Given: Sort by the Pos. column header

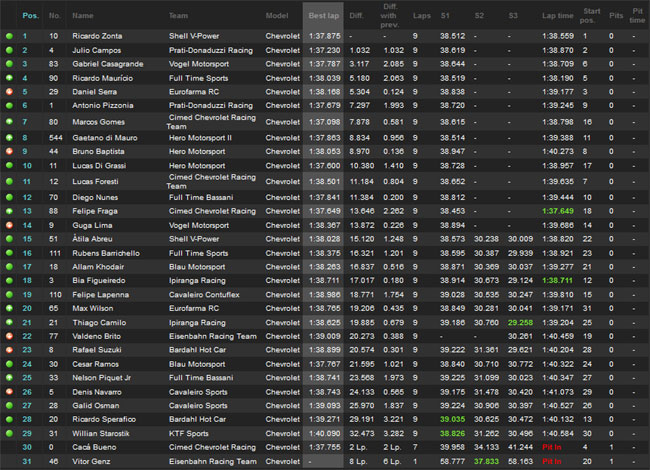Looking at the screenshot, I should click(31, 16).
